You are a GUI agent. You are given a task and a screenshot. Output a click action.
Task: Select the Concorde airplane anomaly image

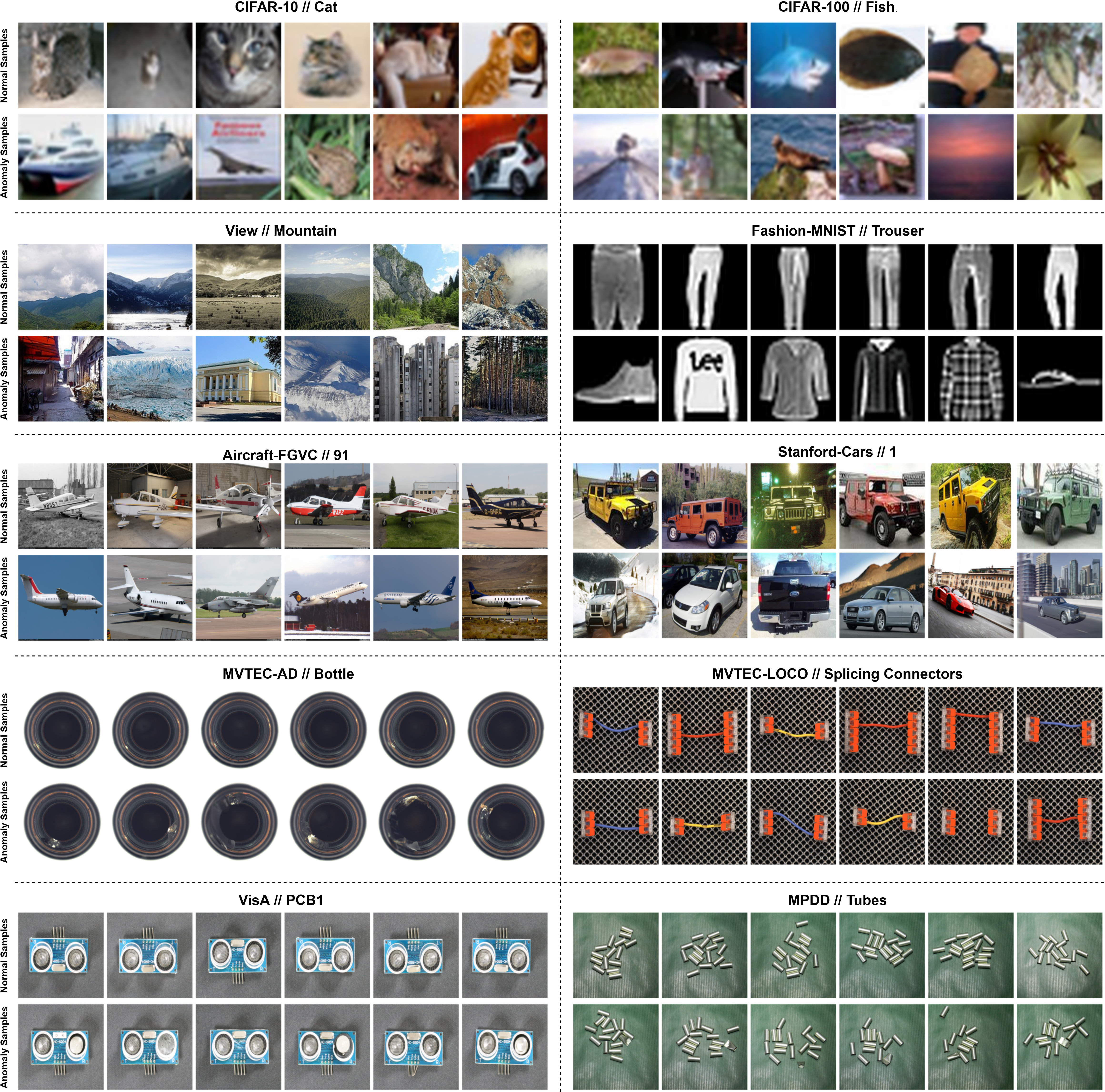pyautogui.click(x=238, y=157)
